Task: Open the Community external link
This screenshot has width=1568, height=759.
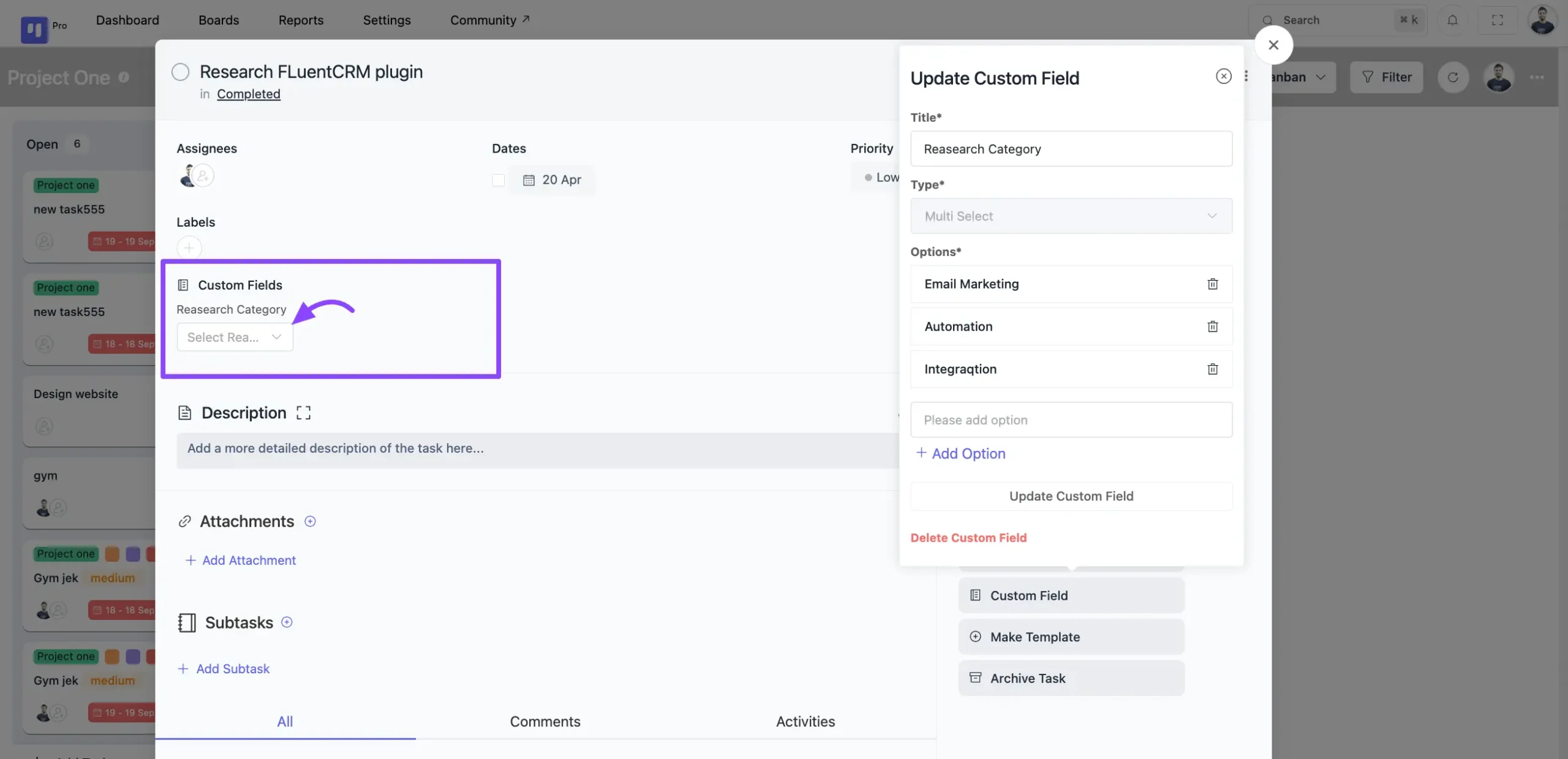Action: pos(490,20)
